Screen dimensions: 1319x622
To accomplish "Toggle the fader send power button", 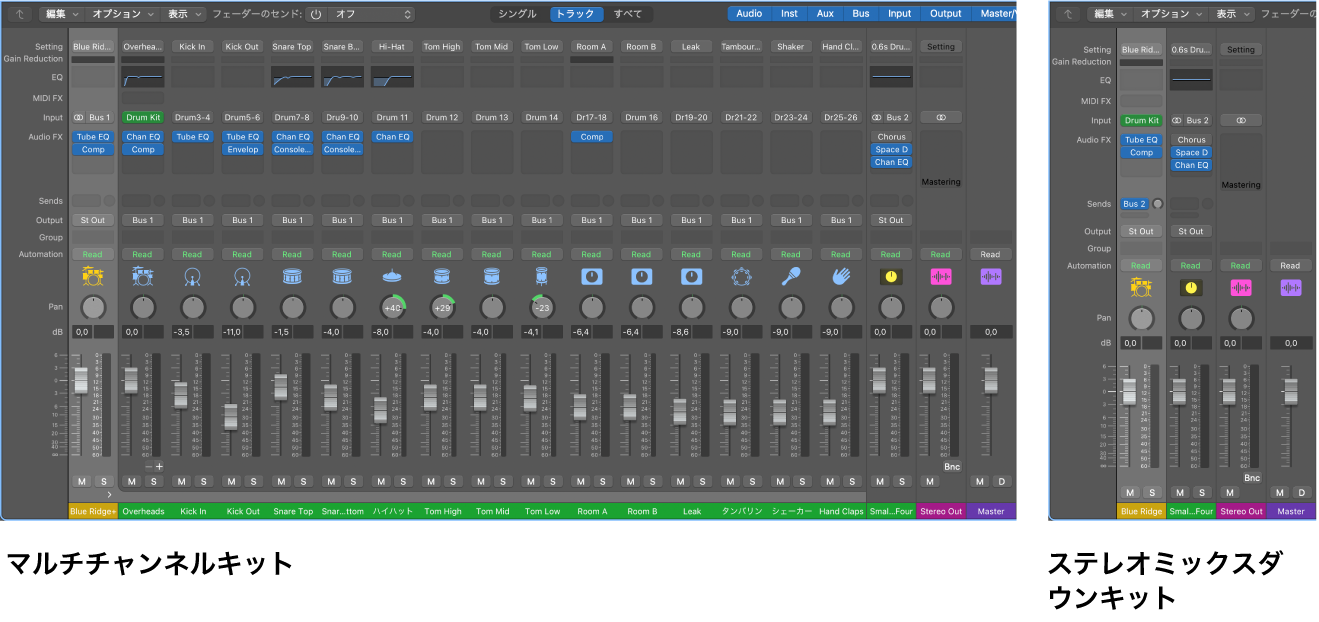I will coord(316,15).
